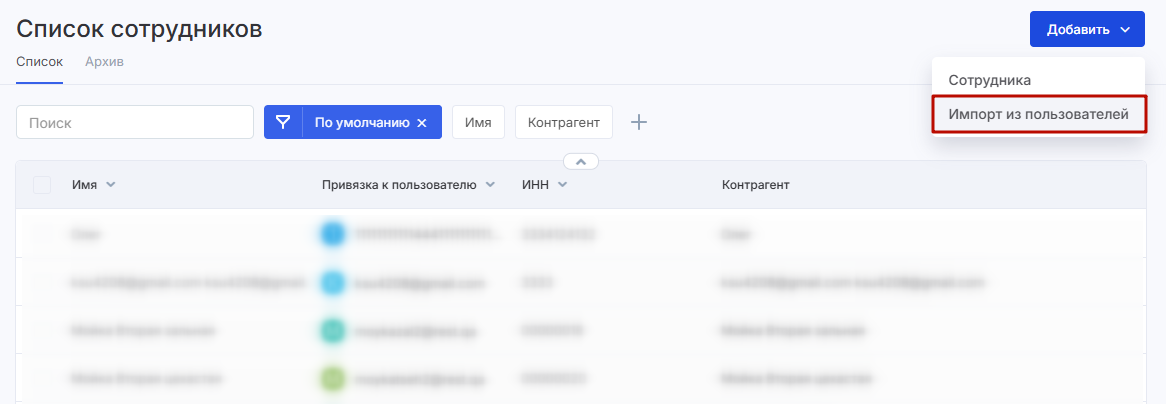Click the second row light-blue user avatar
This screenshot has width=1166, height=404.
coord(332,283)
